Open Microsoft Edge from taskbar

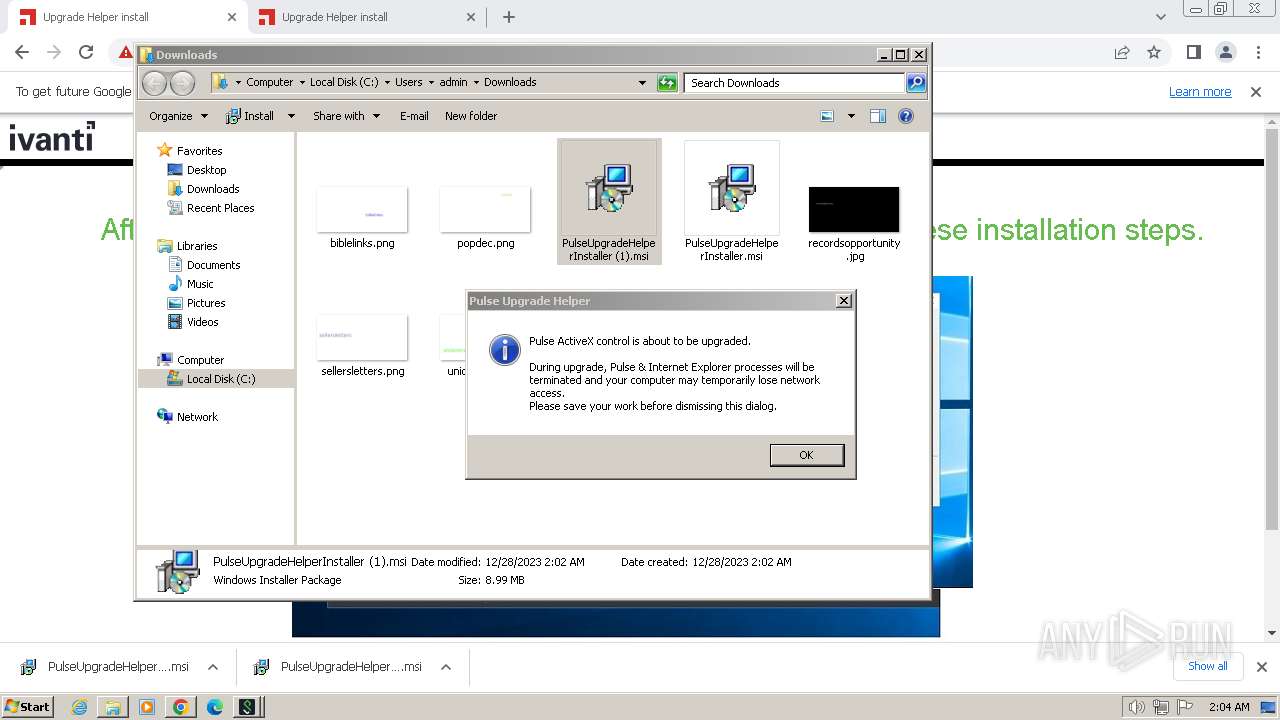click(x=215, y=707)
